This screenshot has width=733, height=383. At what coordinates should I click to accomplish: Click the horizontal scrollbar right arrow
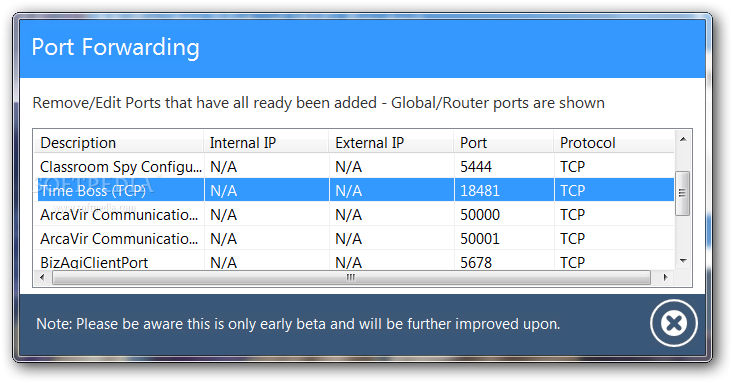666,277
